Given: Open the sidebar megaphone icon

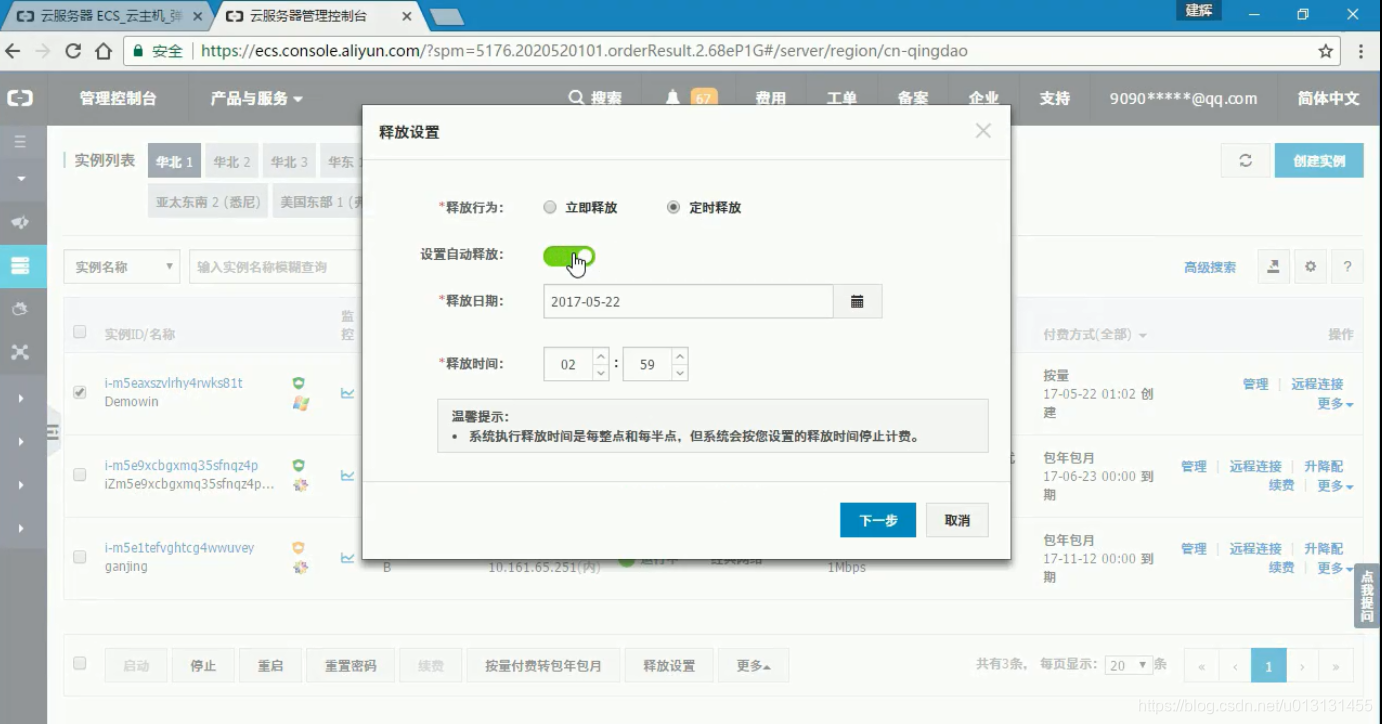Looking at the screenshot, I should pyautogui.click(x=21, y=222).
